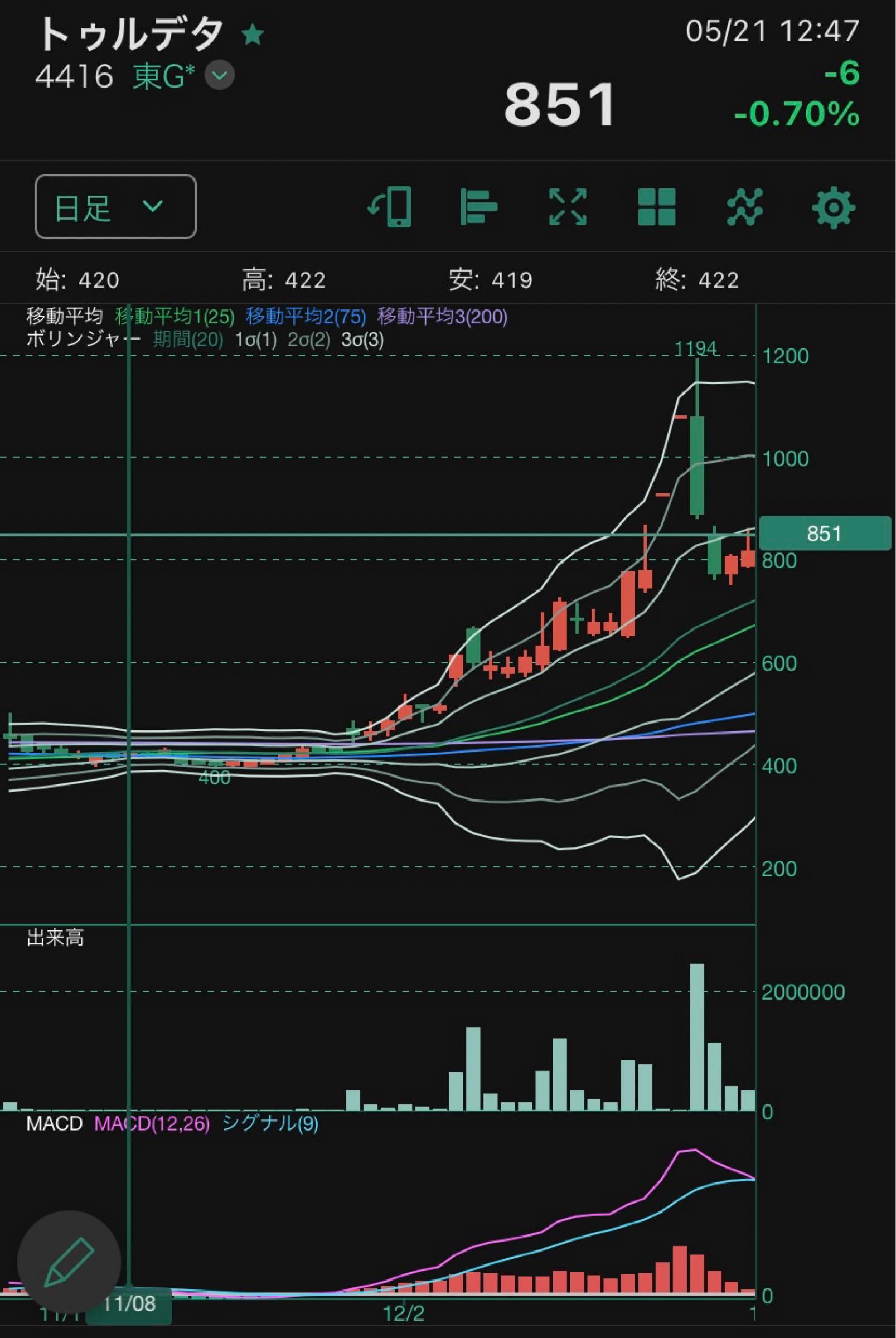The height and width of the screenshot is (1338, 896).
Task: Open the horizontal bars price-volume icon
Action: click(478, 207)
